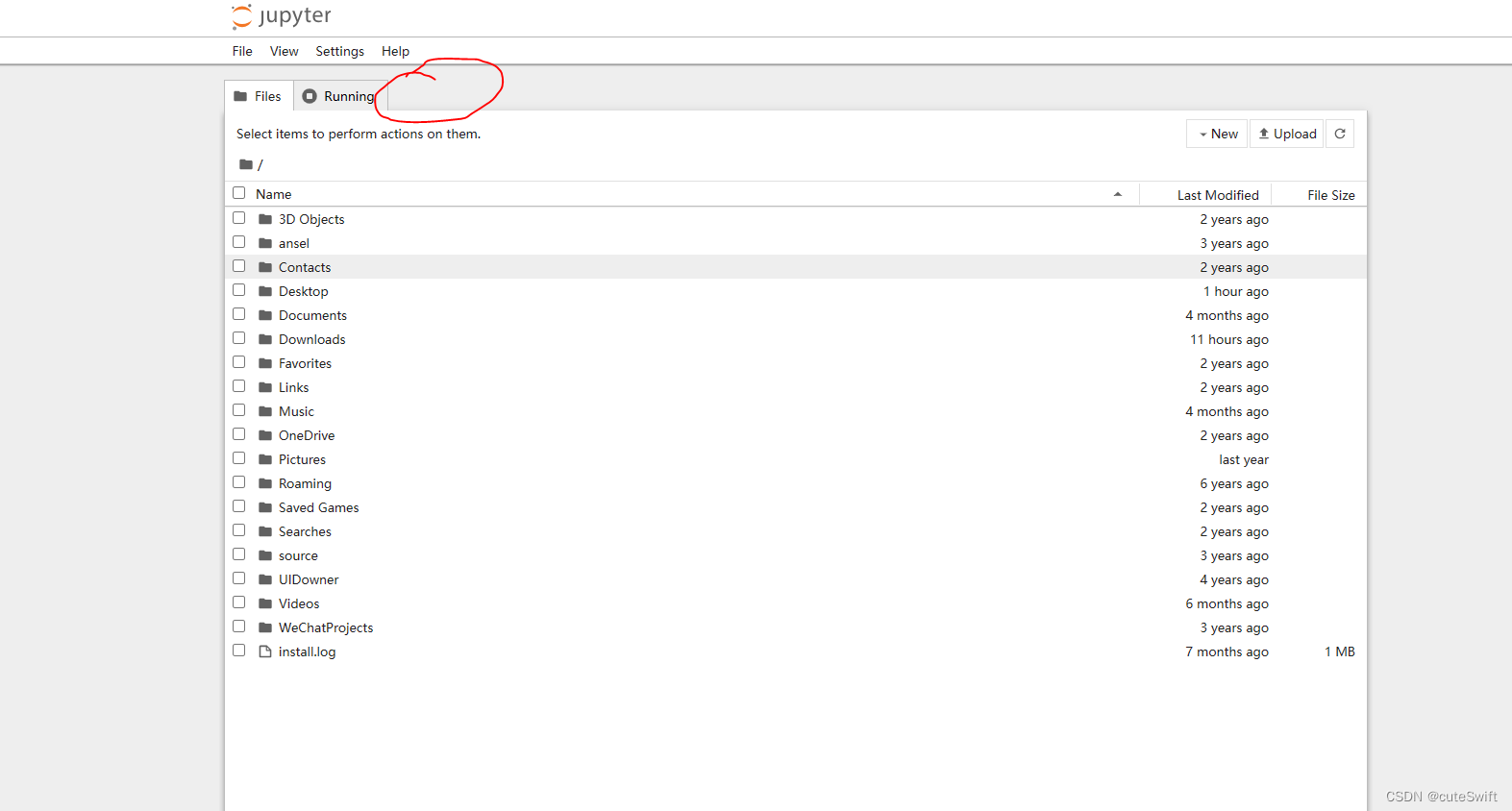
Task: Open the install.log file
Action: tap(308, 651)
